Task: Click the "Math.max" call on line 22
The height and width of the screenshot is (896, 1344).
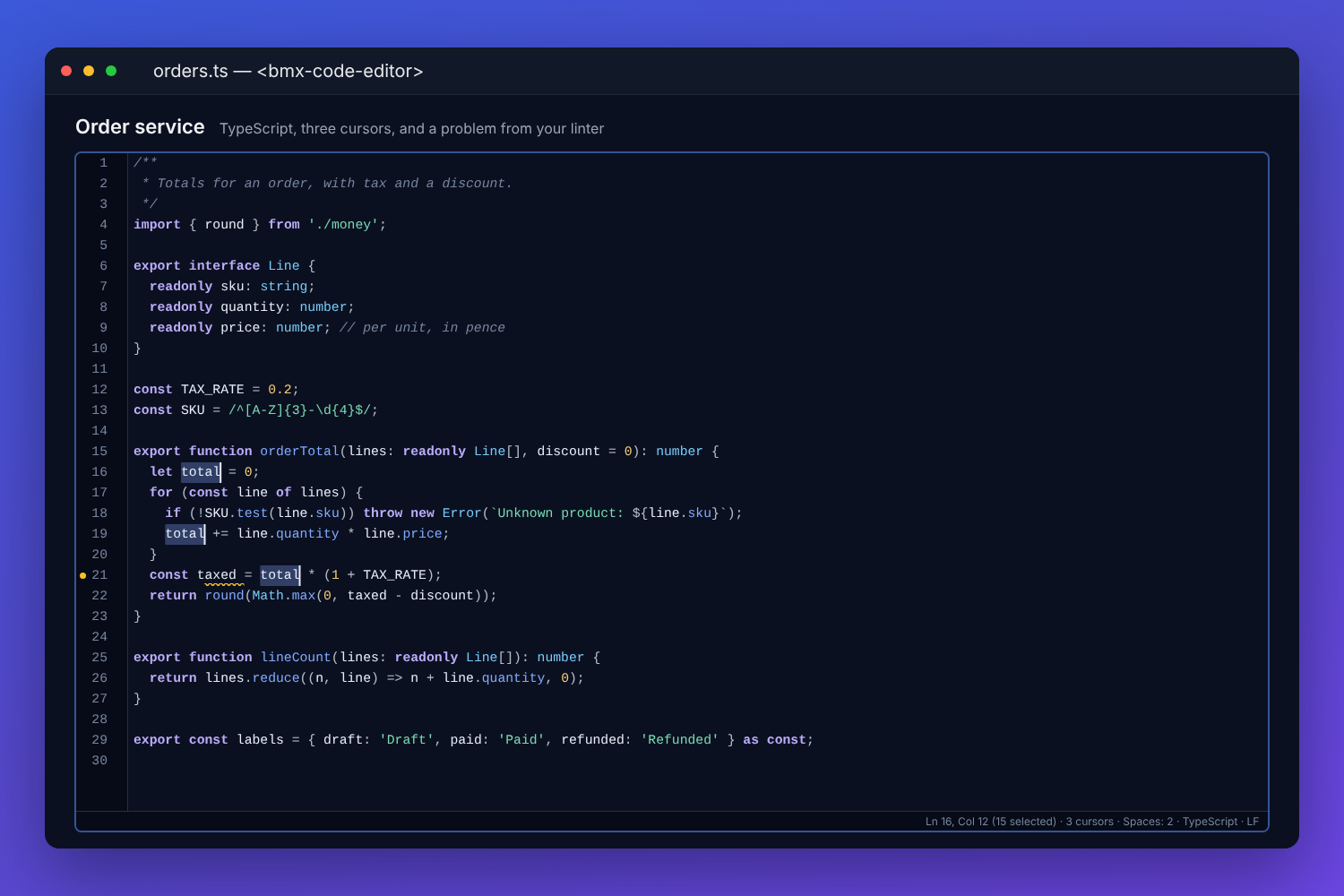Action: click(x=283, y=596)
